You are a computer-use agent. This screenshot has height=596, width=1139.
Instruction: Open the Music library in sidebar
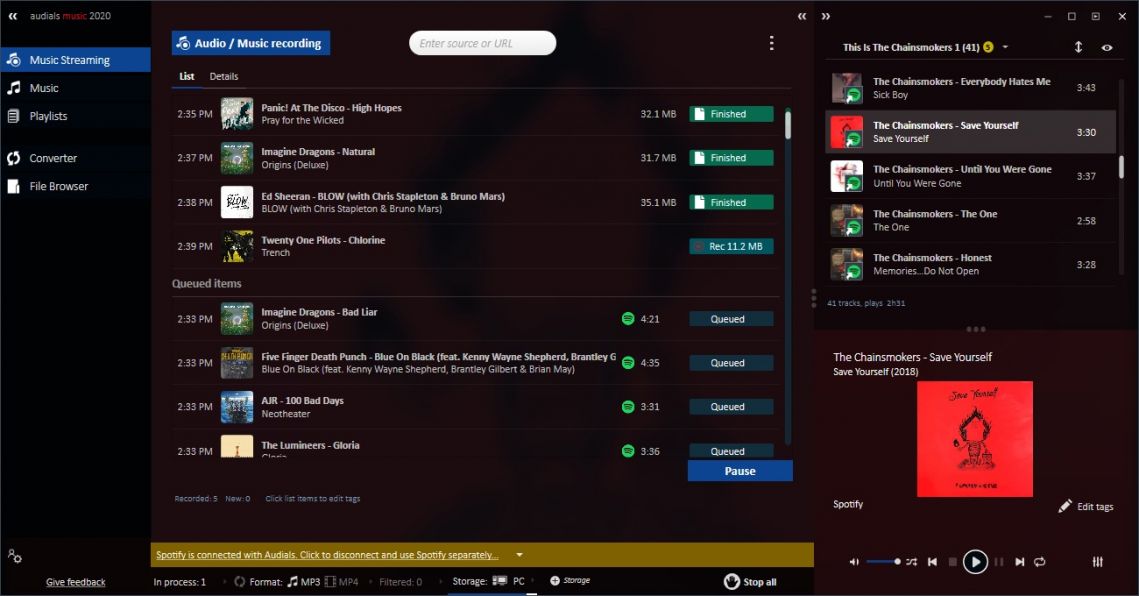[75, 88]
